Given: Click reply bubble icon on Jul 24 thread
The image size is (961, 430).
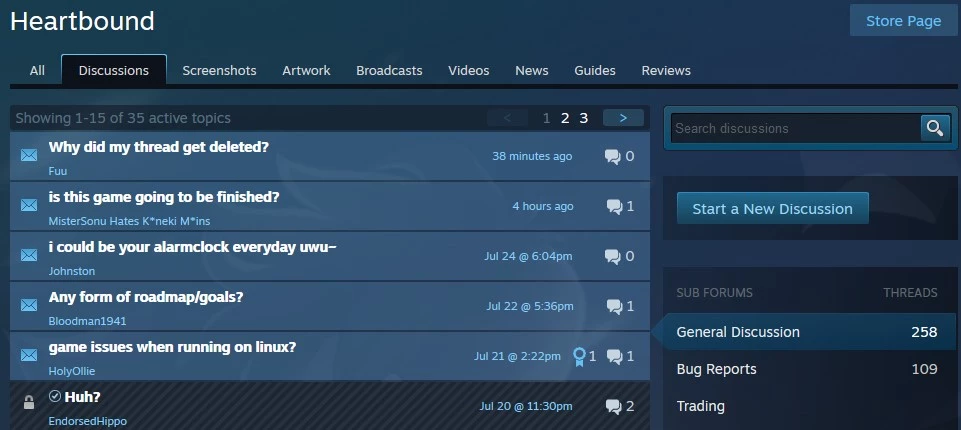Looking at the screenshot, I should point(612,257).
